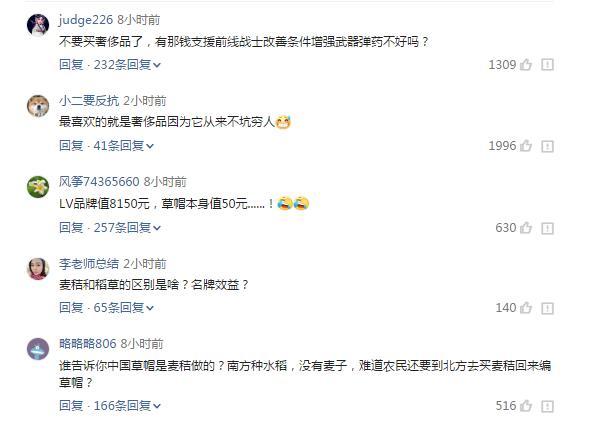Report 李老师总结's comment via the flag icon
The image size is (599, 429).
tap(547, 308)
